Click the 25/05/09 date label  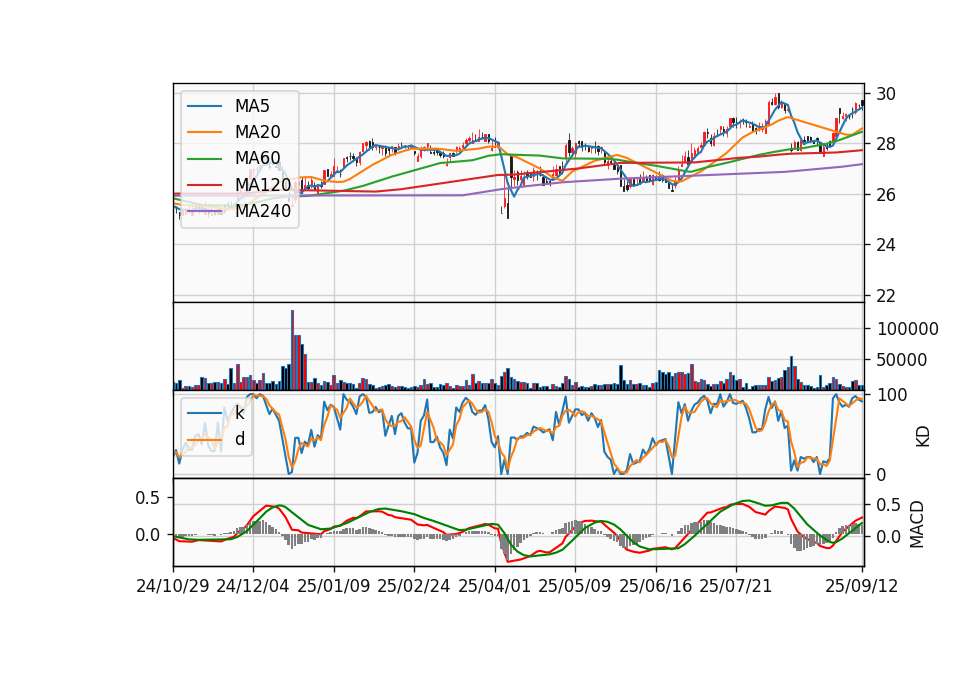(x=575, y=586)
